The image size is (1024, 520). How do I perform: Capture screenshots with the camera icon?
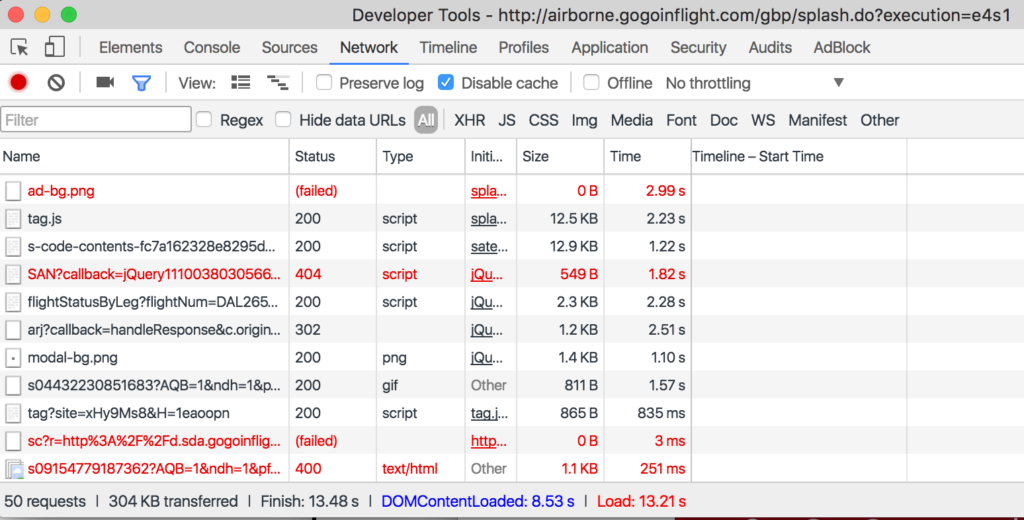(x=105, y=82)
